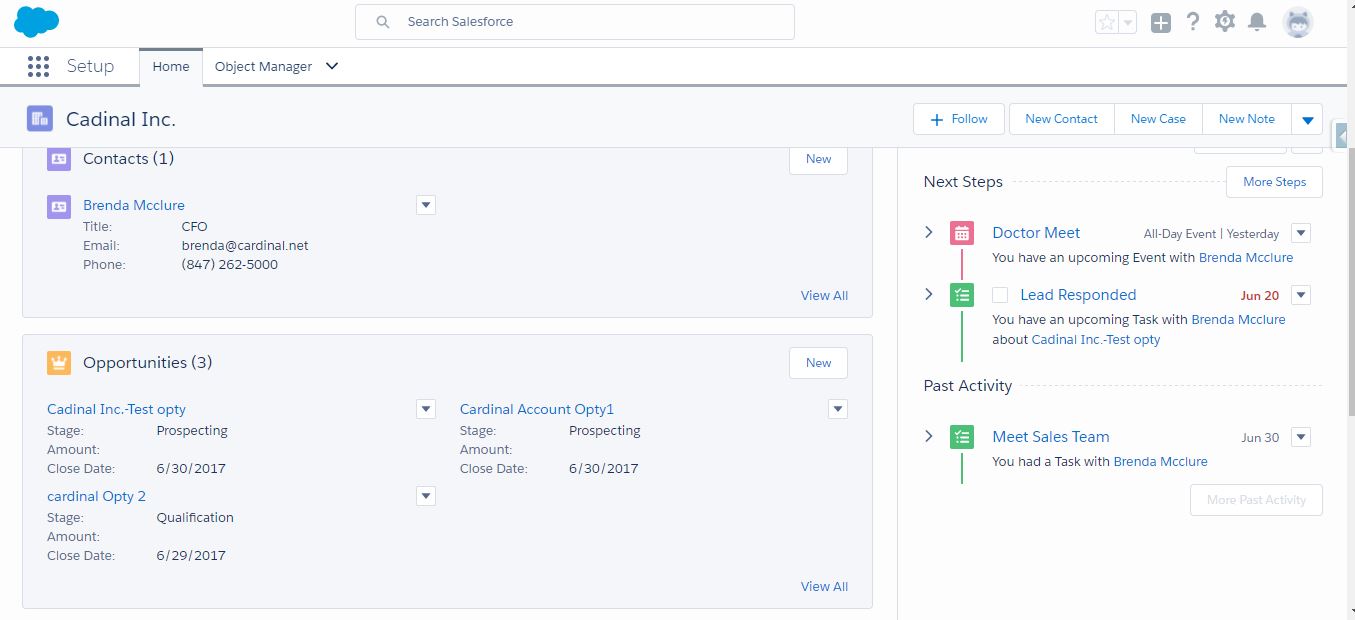Open the Brenda Mcclure contact link
The height and width of the screenshot is (620, 1355).
click(x=134, y=205)
